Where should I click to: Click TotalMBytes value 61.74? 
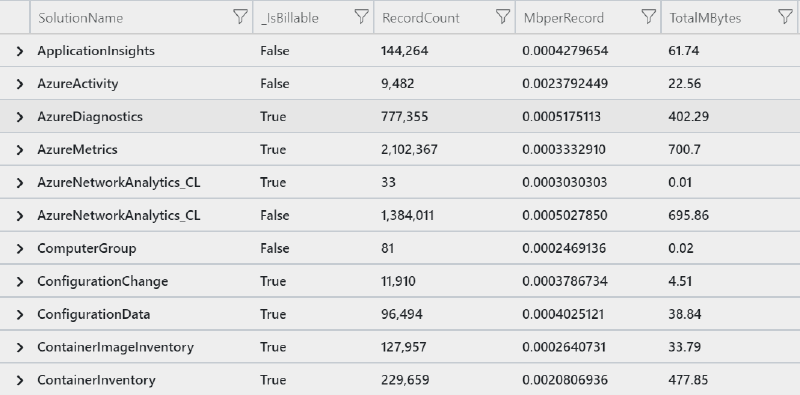683,51
